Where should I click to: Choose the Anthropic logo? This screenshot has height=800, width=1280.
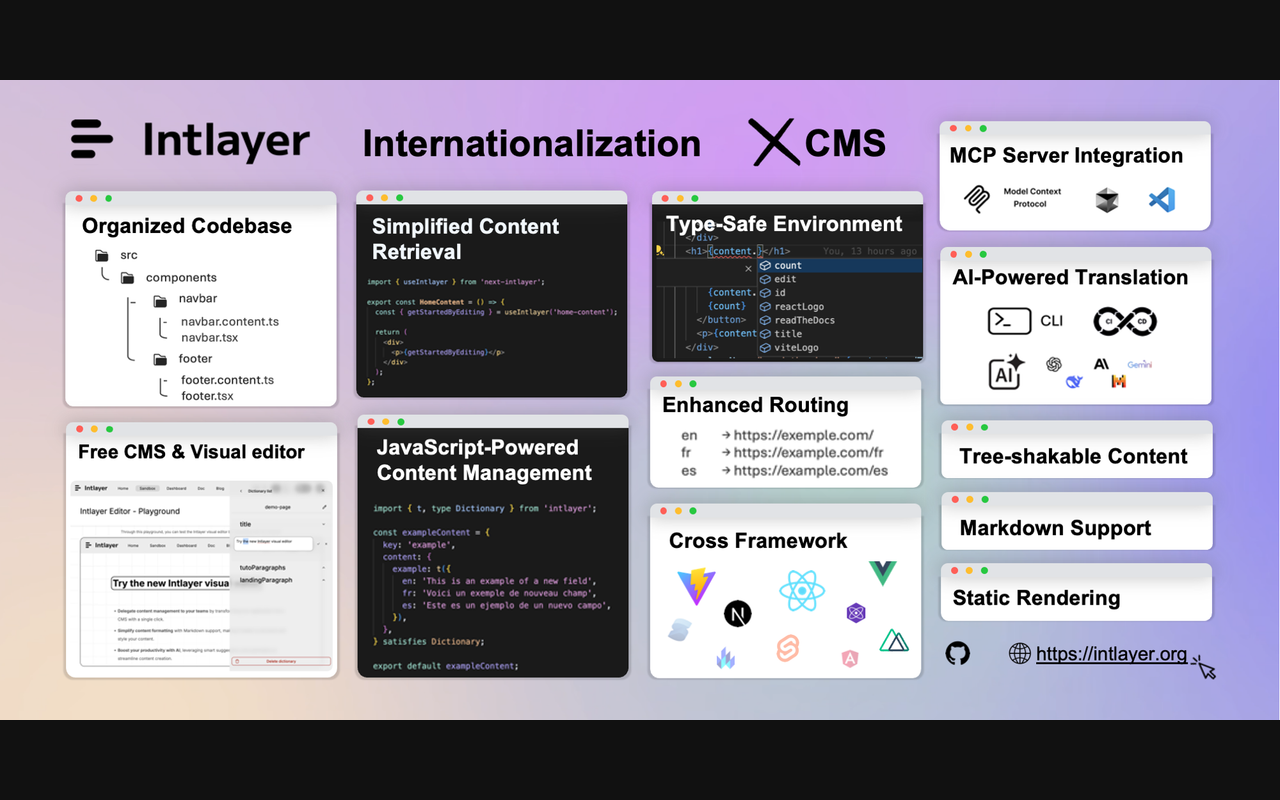1101,364
